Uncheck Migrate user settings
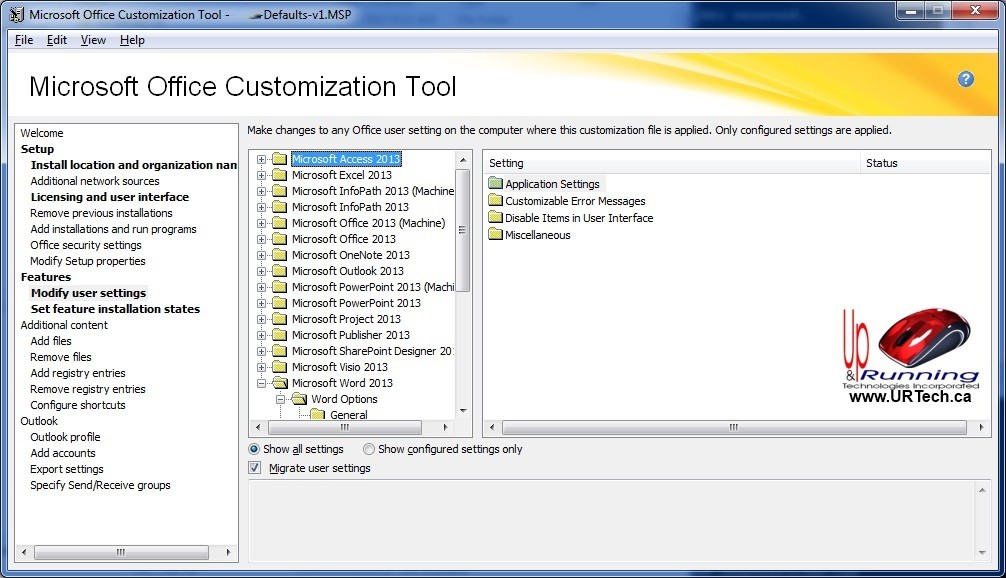Image resolution: width=1006 pixels, height=578 pixels. click(x=255, y=467)
